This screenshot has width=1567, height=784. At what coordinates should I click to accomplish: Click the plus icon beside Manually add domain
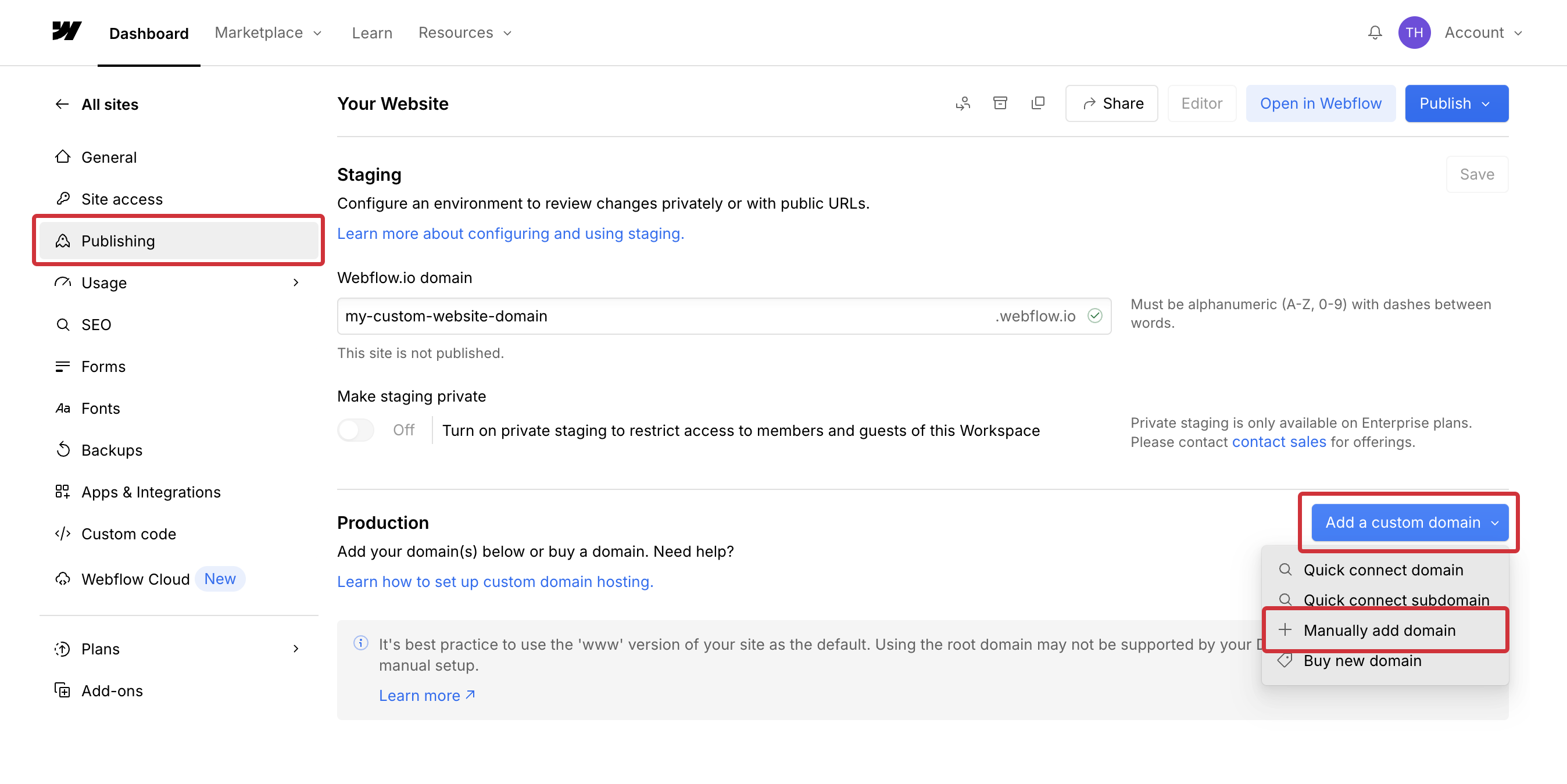1285,629
